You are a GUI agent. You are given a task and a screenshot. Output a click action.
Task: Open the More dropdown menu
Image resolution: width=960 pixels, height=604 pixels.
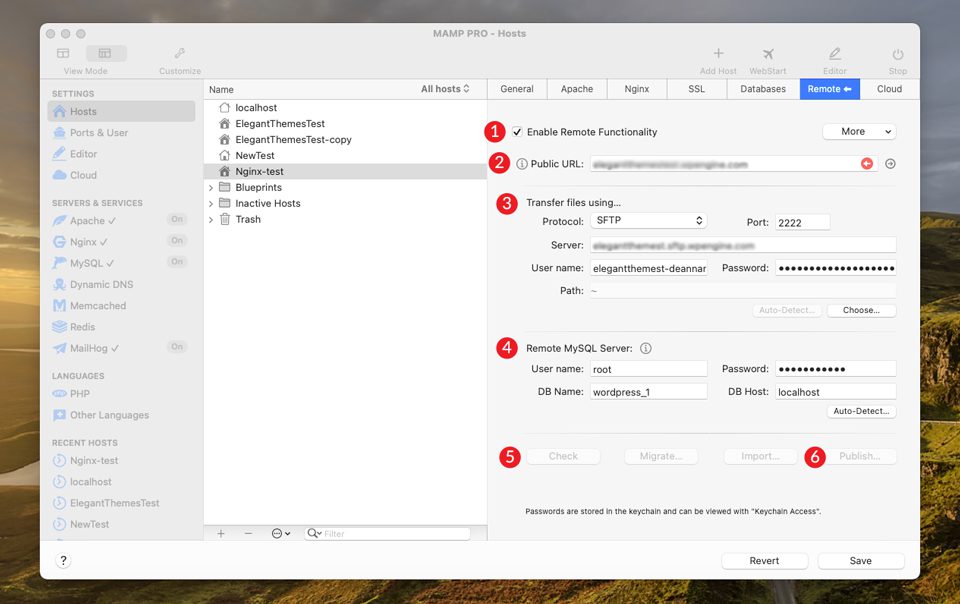[859, 132]
